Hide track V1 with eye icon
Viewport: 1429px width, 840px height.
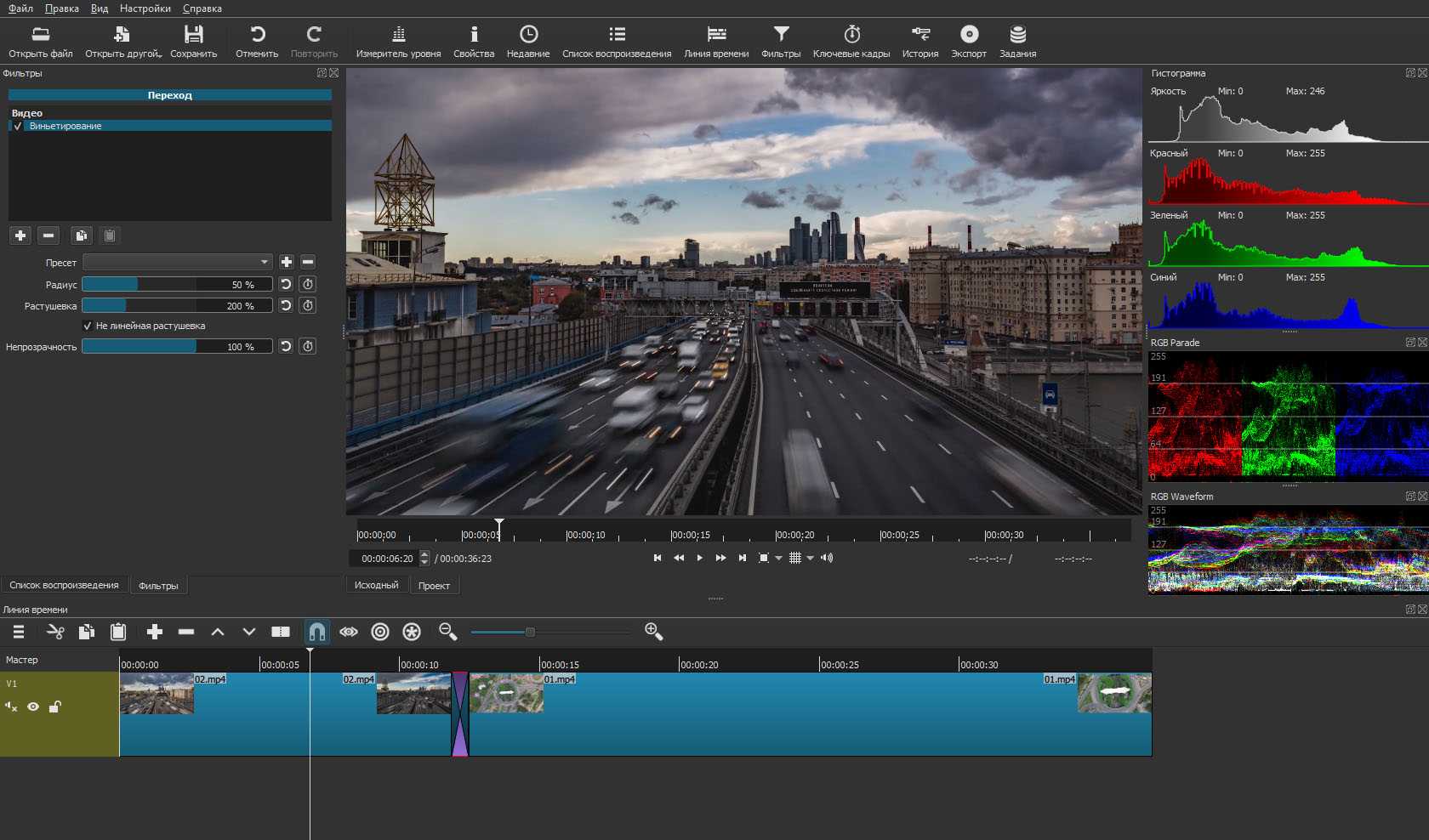(33, 707)
